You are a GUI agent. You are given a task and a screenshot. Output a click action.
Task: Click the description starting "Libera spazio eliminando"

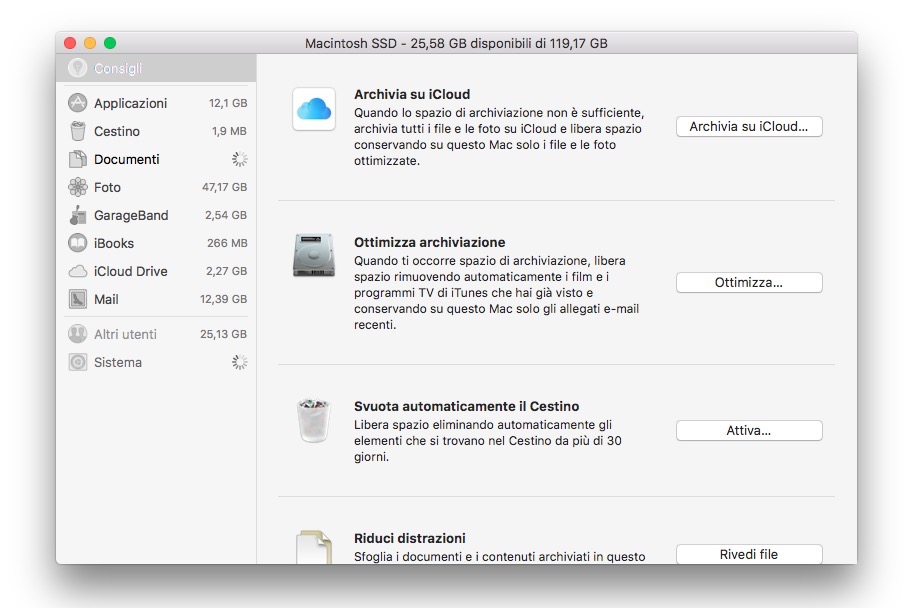coord(488,440)
